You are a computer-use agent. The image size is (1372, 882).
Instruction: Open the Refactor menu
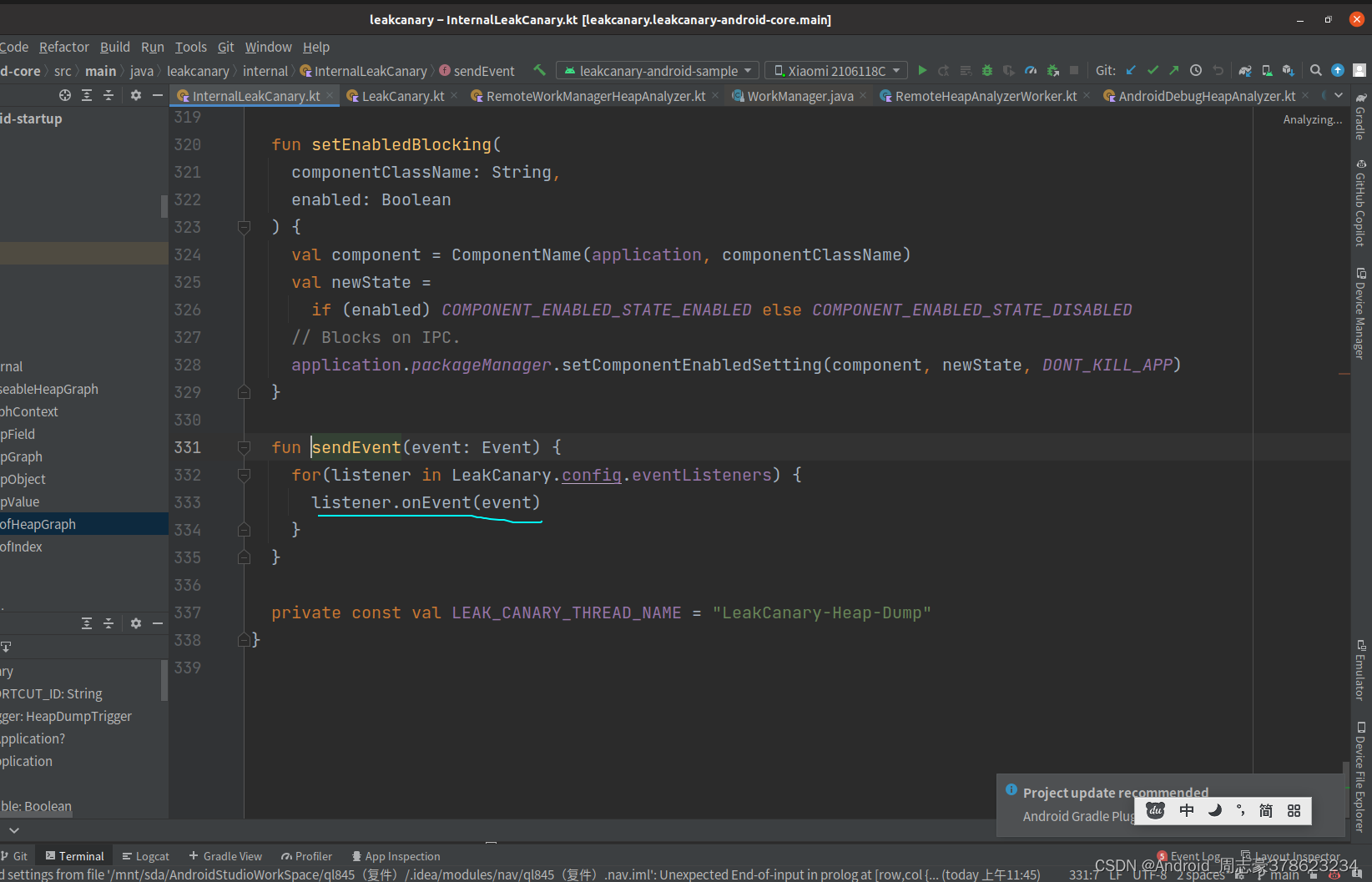point(64,47)
